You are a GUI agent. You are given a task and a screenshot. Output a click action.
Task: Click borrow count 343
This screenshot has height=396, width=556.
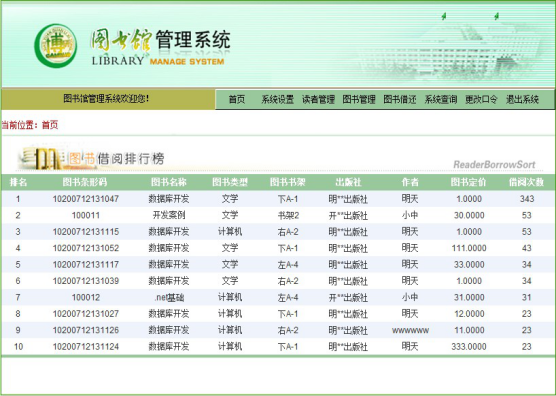[527, 199]
